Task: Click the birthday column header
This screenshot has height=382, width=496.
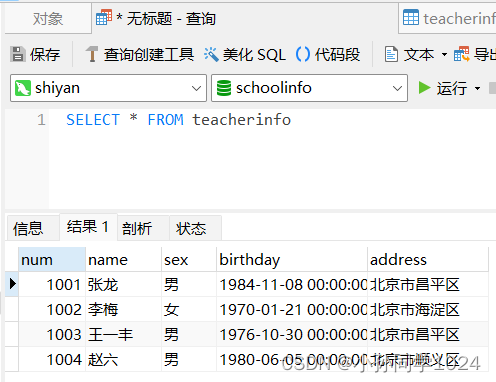Action: tap(292, 260)
